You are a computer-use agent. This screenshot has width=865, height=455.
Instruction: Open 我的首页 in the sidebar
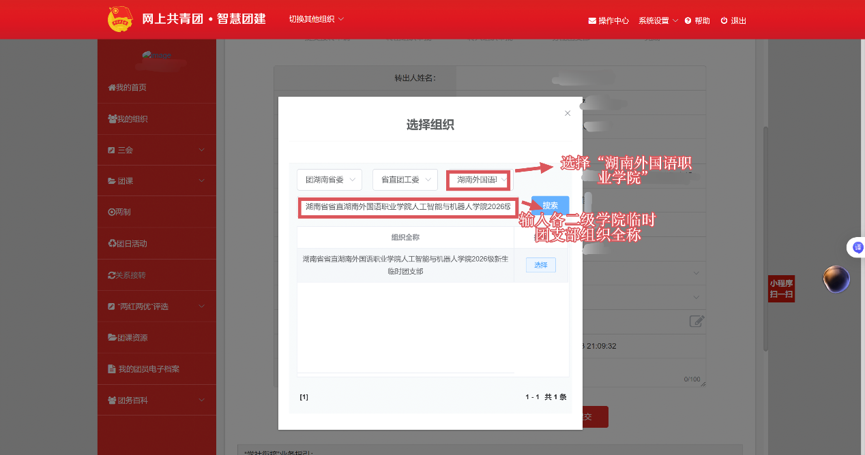[157, 88]
